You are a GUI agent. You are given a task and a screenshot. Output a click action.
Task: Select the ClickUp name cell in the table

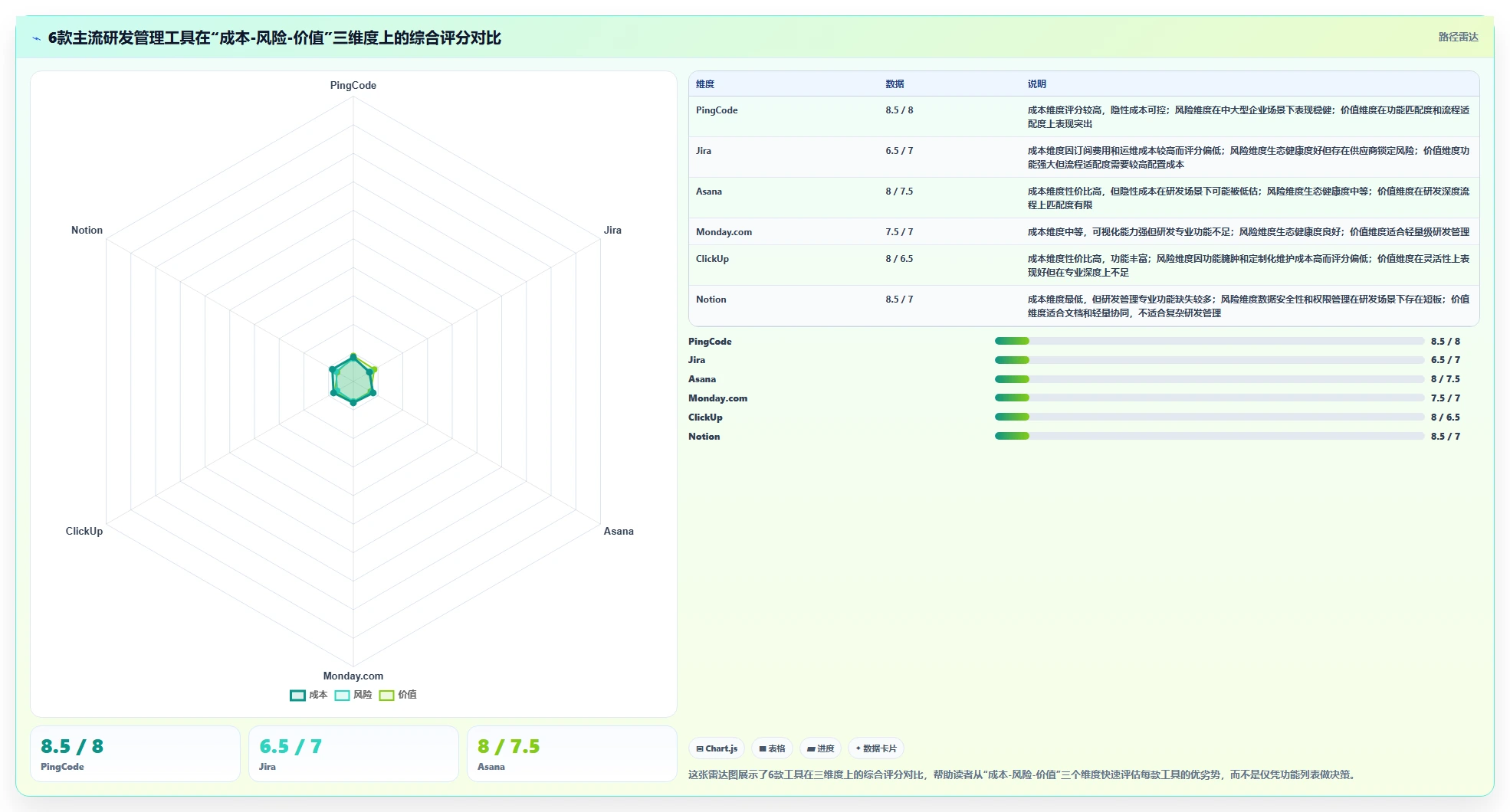point(712,259)
